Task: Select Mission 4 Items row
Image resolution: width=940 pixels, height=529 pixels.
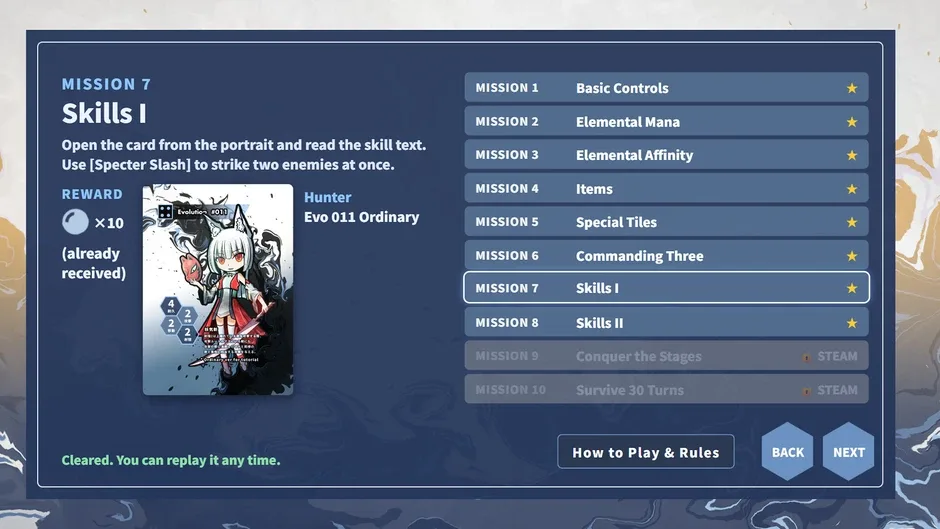Action: (666, 188)
